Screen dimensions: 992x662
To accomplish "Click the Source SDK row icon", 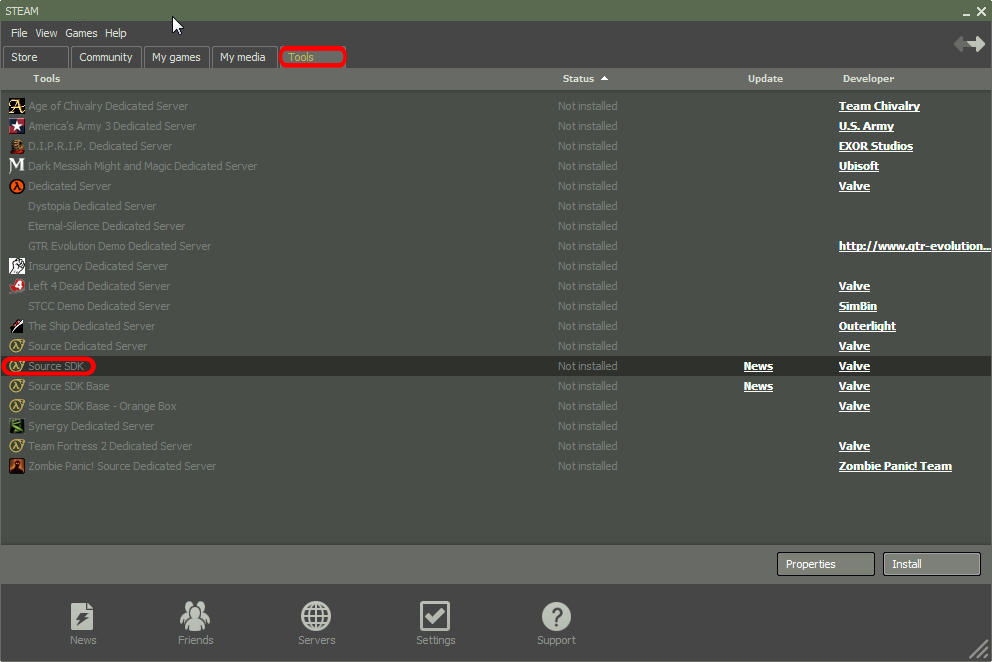I will pyautogui.click(x=17, y=366).
